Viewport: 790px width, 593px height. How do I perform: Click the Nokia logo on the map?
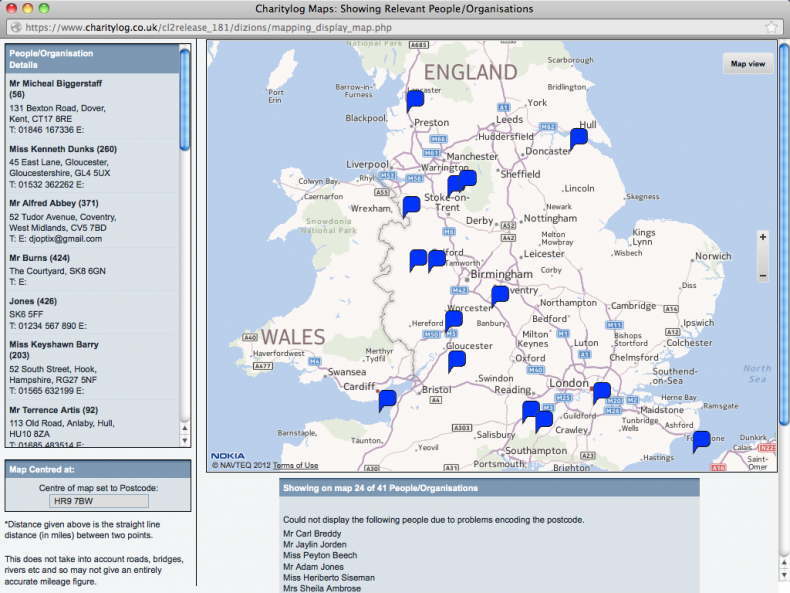coord(228,455)
